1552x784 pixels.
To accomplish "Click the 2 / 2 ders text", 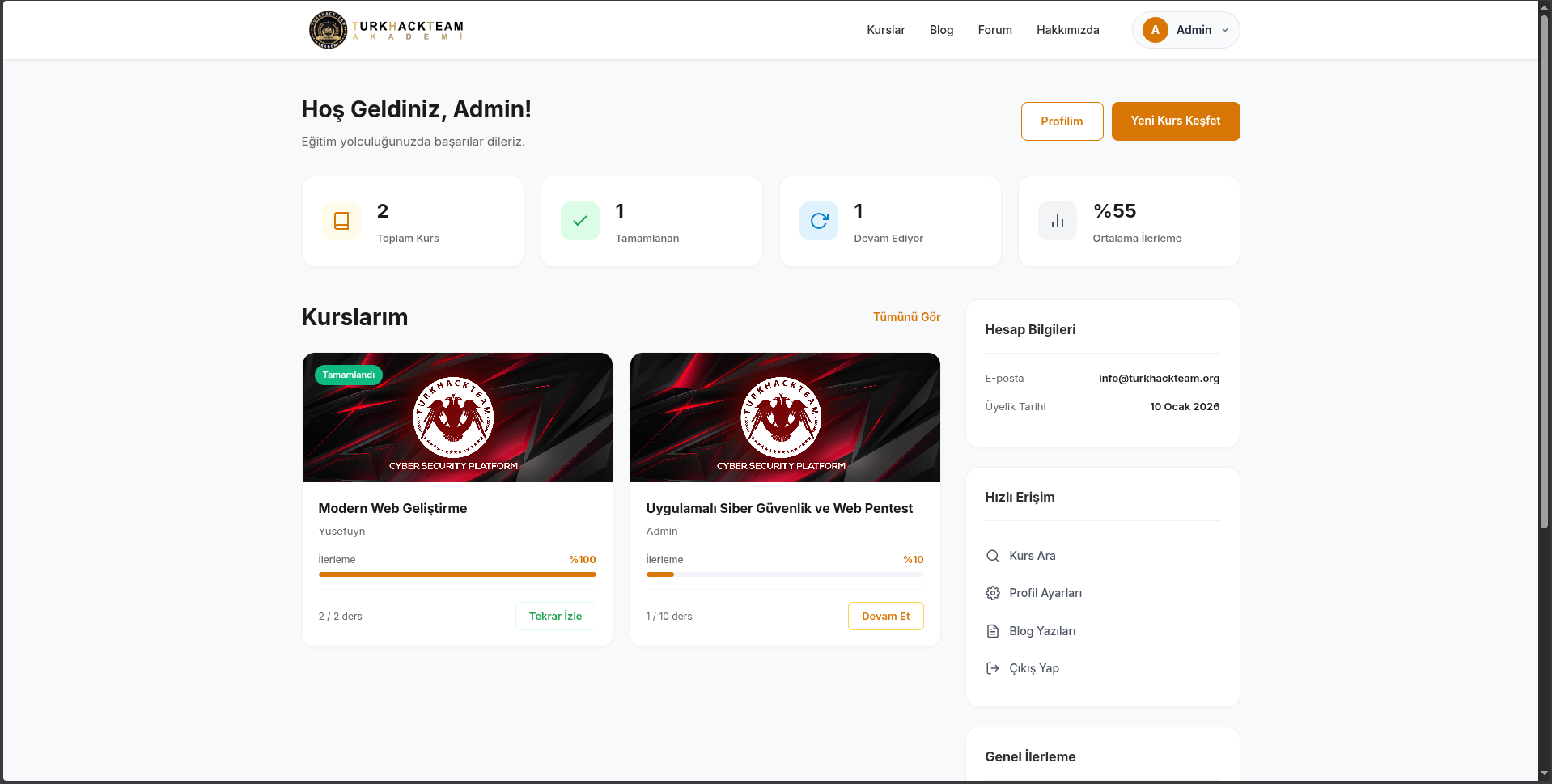I will point(340,616).
